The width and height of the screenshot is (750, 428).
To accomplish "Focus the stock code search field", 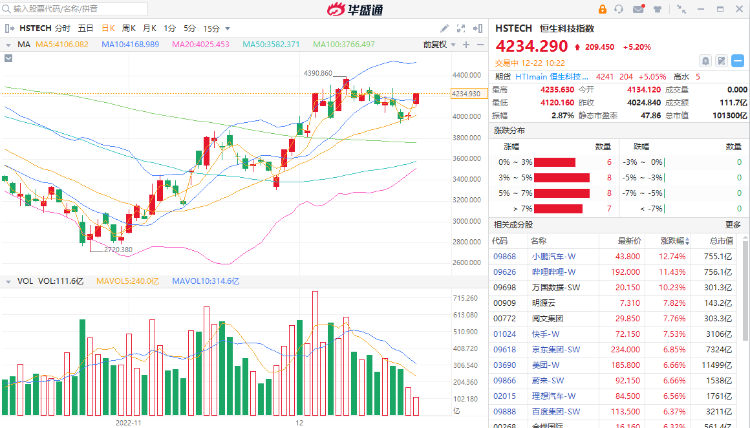I will 74,9.
